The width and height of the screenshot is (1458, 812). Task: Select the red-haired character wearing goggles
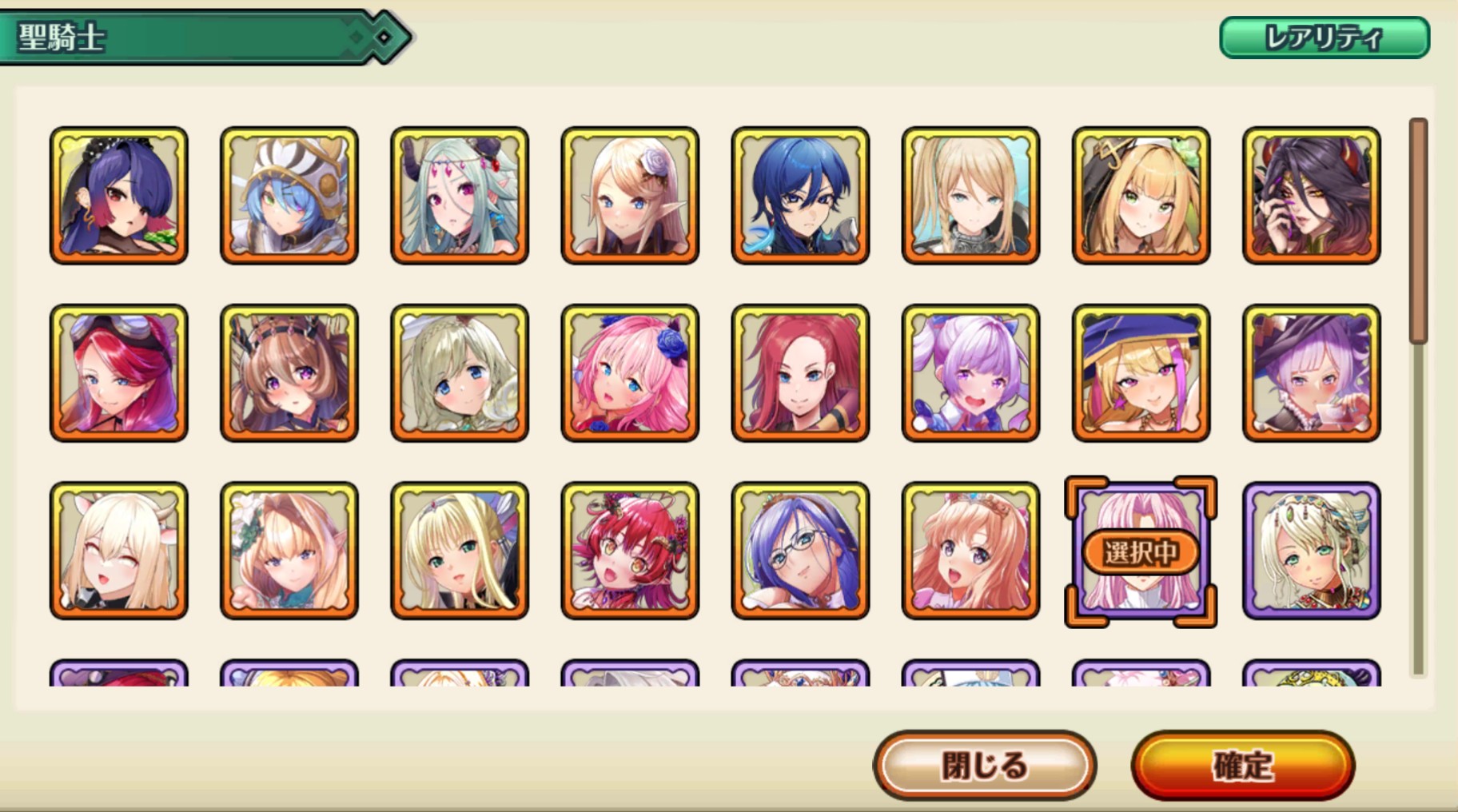click(119, 372)
